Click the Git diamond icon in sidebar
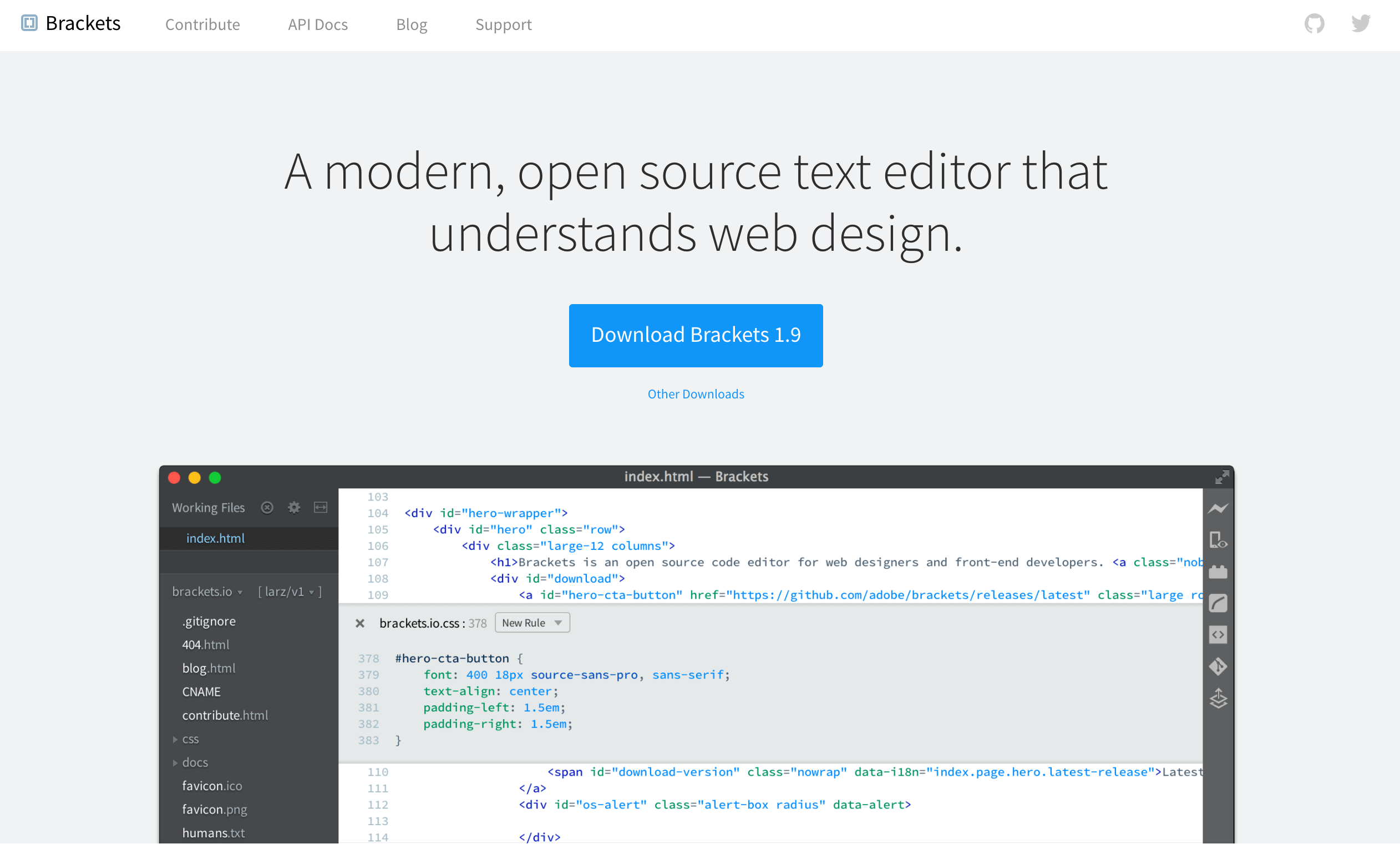 point(1218,666)
